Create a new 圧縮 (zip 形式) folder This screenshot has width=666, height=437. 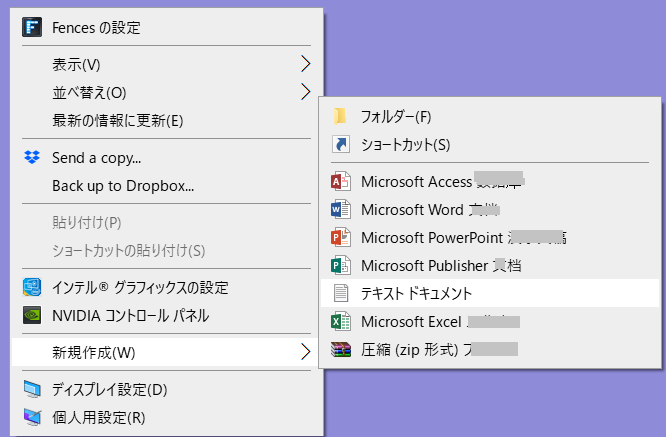pos(490,350)
